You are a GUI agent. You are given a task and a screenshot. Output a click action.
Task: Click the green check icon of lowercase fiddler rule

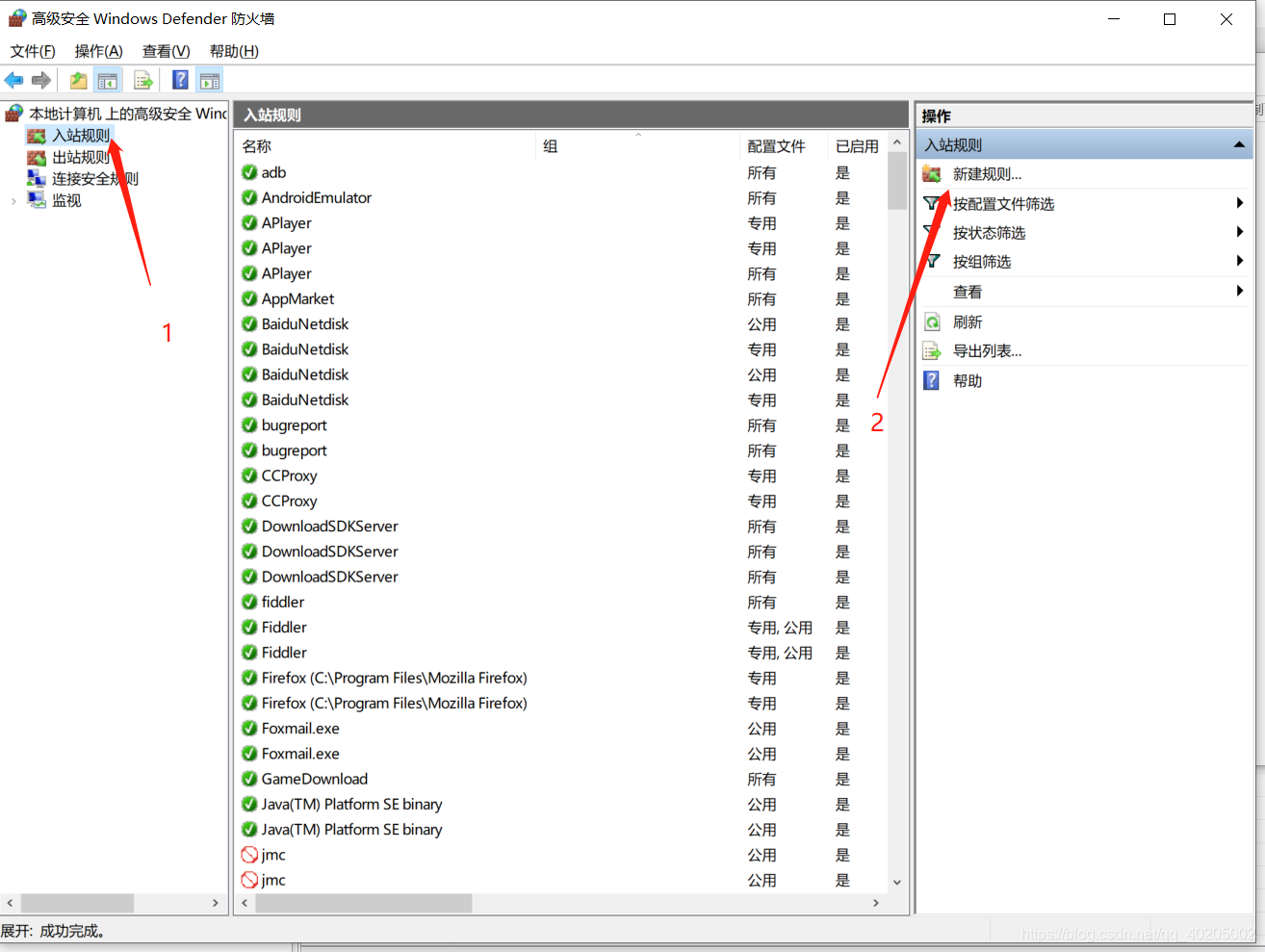click(249, 602)
